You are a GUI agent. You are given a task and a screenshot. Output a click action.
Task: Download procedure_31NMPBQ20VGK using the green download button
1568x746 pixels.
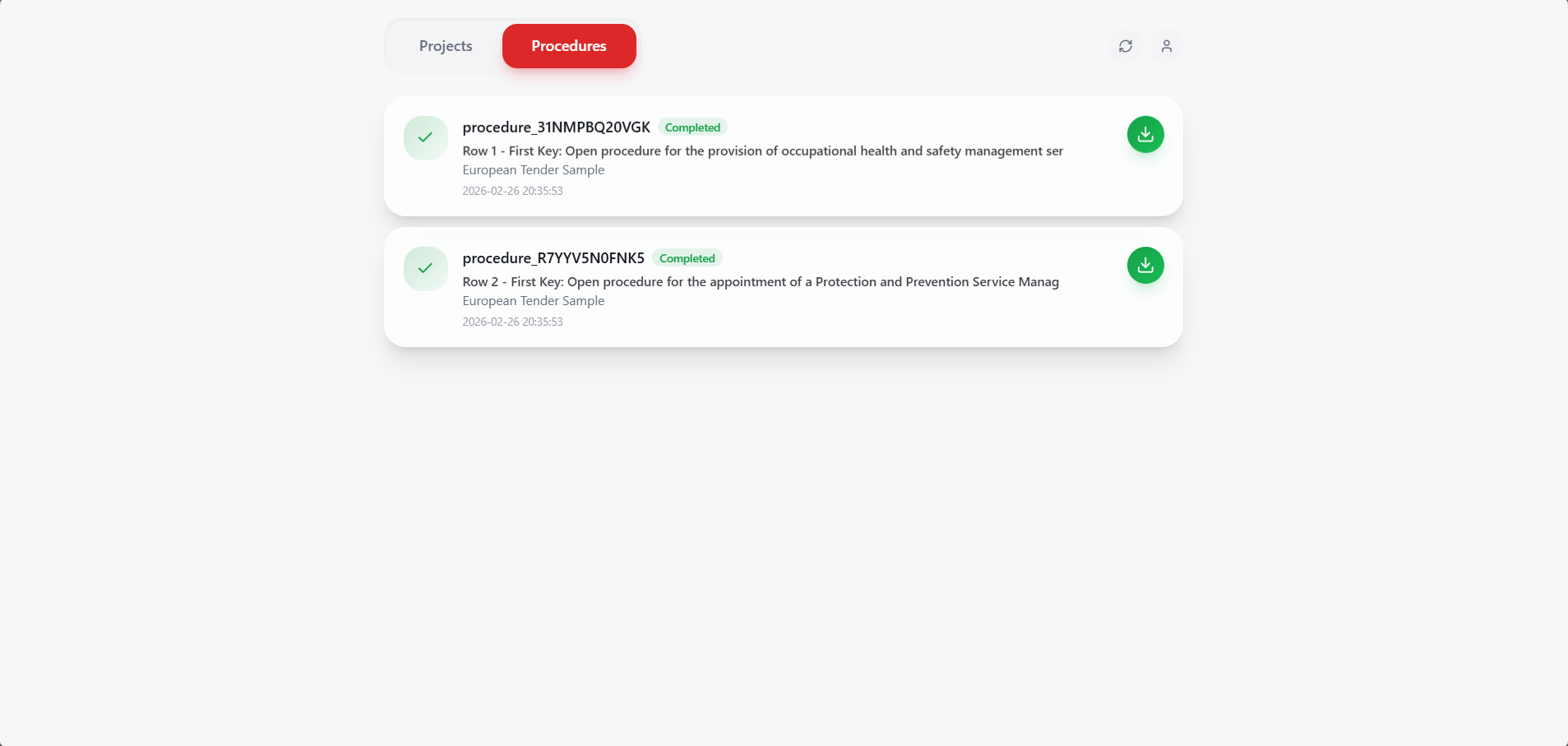tap(1145, 135)
